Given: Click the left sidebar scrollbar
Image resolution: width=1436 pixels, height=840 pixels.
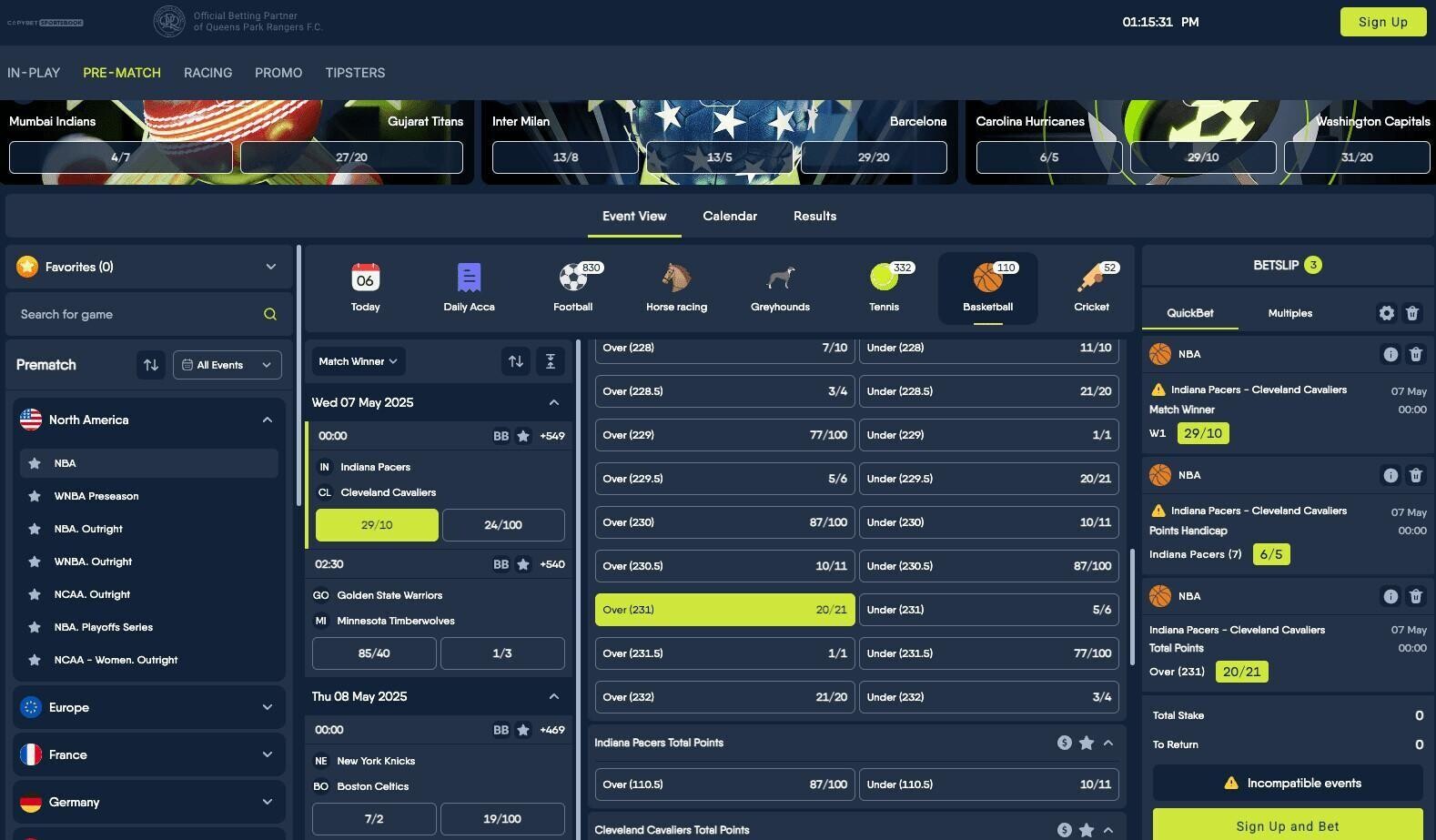Looking at the screenshot, I should pyautogui.click(x=298, y=375).
